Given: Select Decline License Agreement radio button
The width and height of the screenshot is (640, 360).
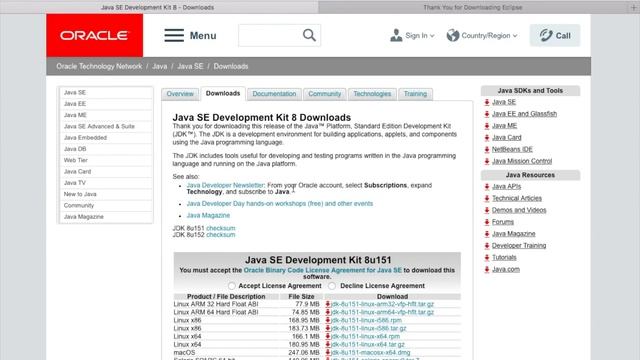Looking at the screenshot, I should click(x=332, y=286).
